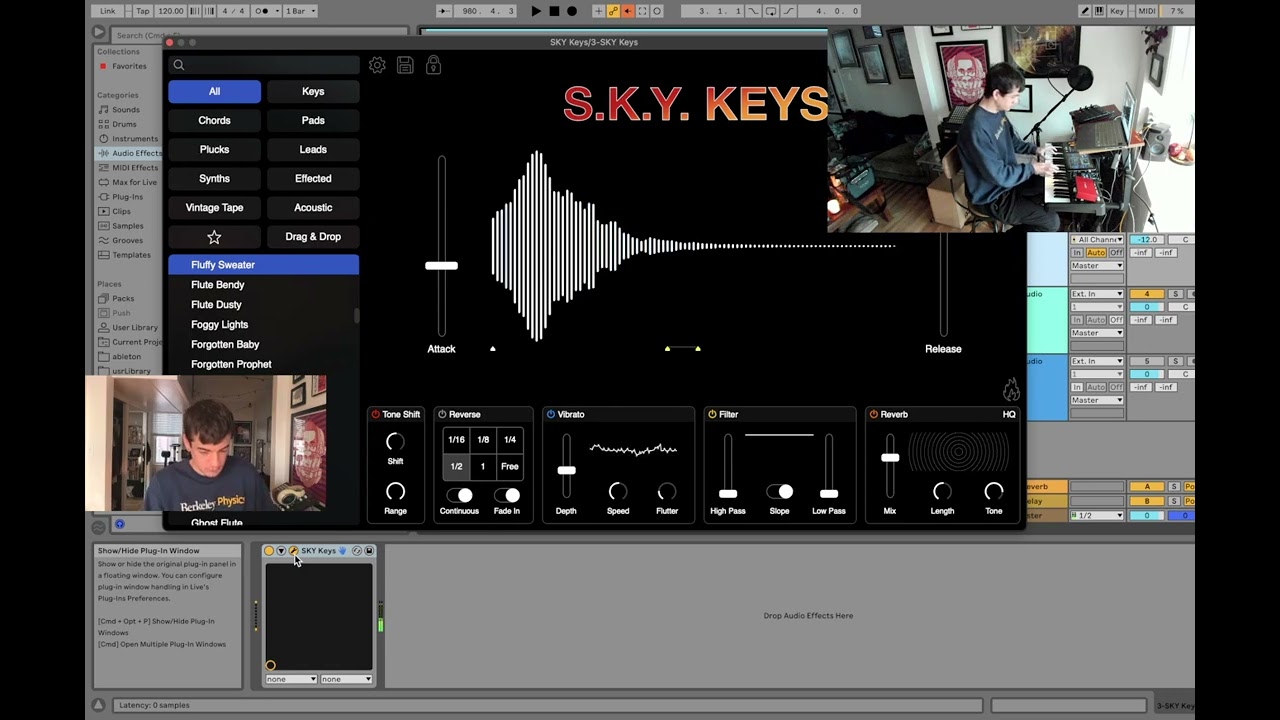This screenshot has width=1280, height=720.
Task: Adjust the Vibrato Depth slider handle
Action: (567, 470)
